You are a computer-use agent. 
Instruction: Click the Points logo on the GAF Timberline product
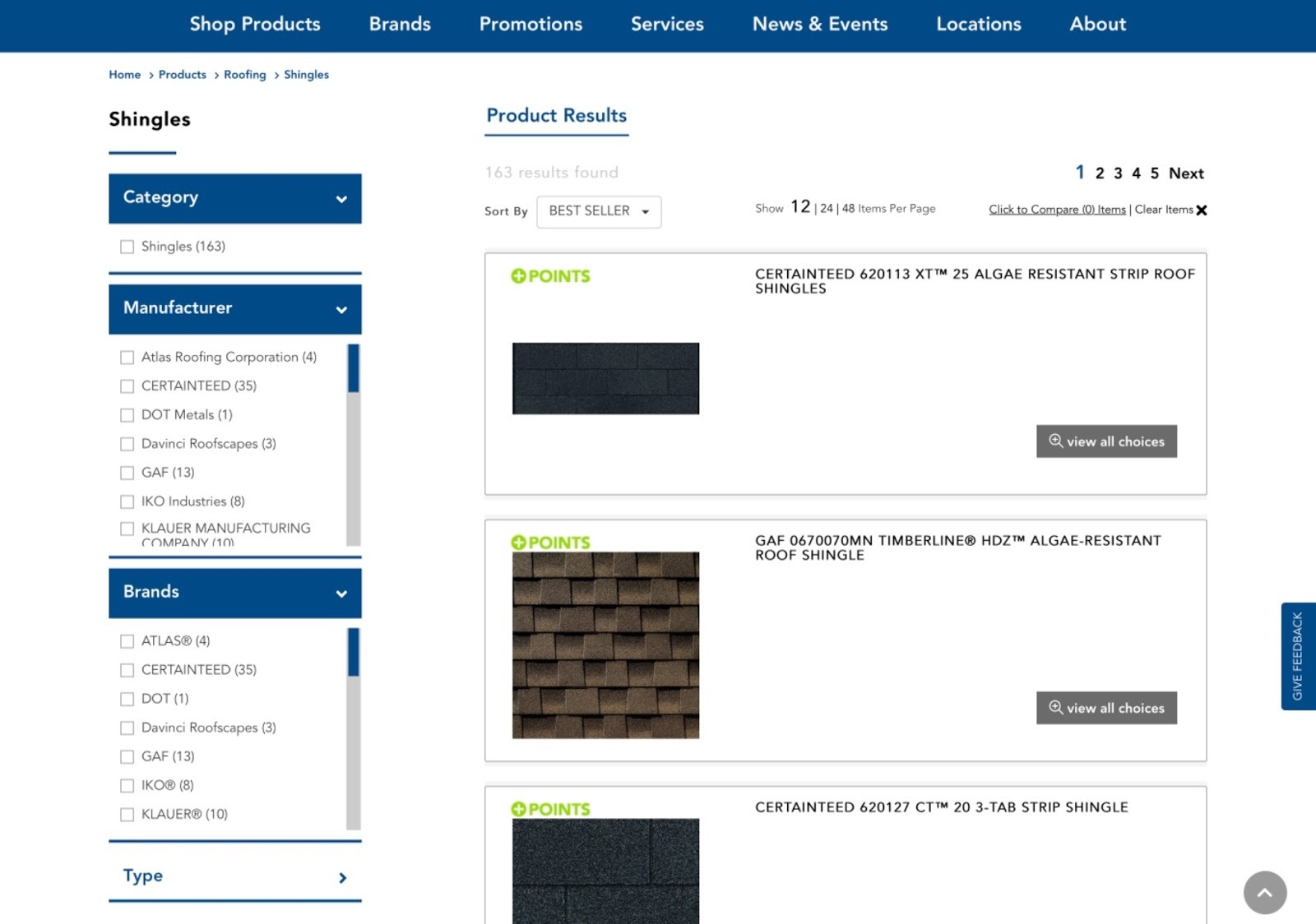click(x=550, y=543)
